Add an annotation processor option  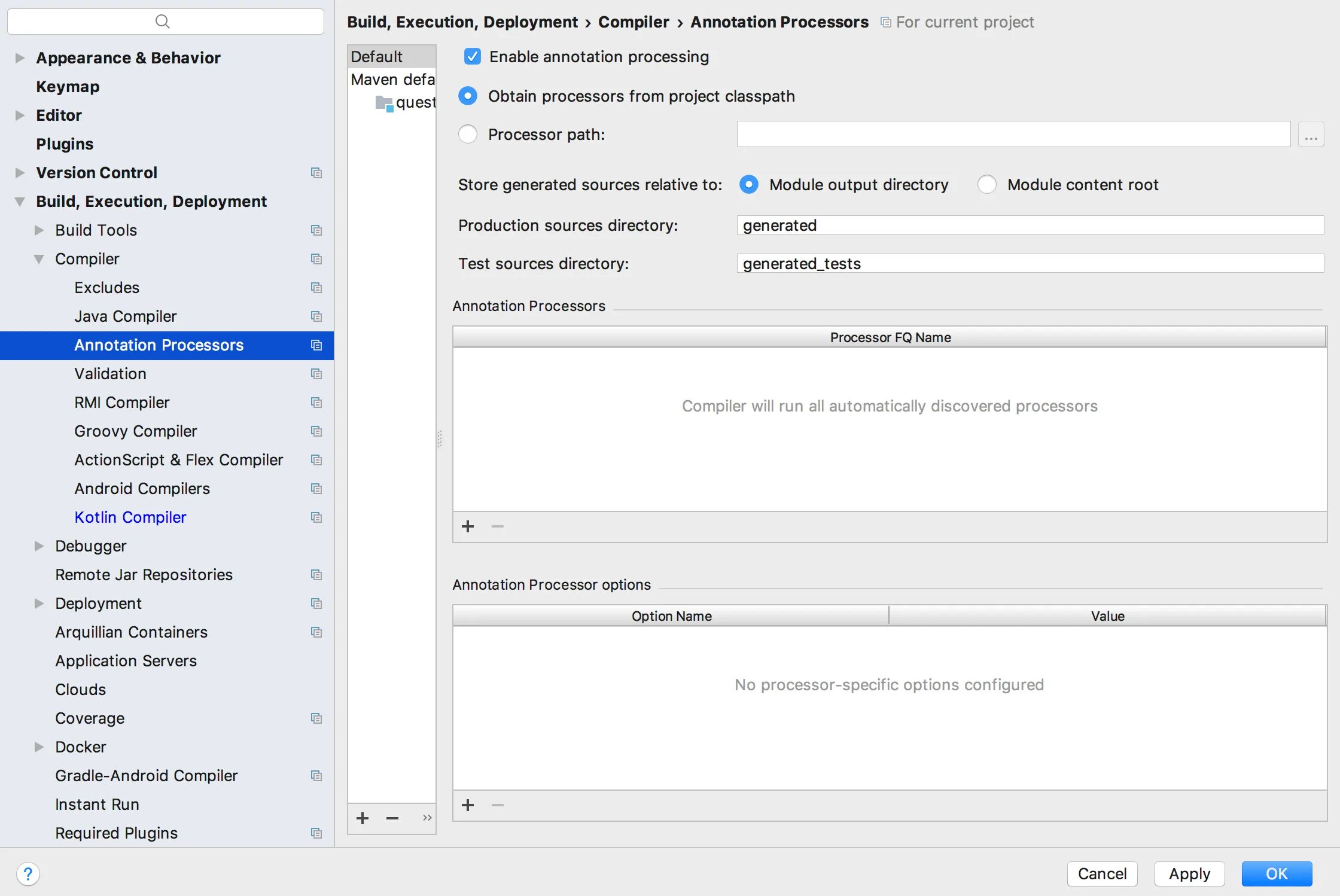(468, 805)
